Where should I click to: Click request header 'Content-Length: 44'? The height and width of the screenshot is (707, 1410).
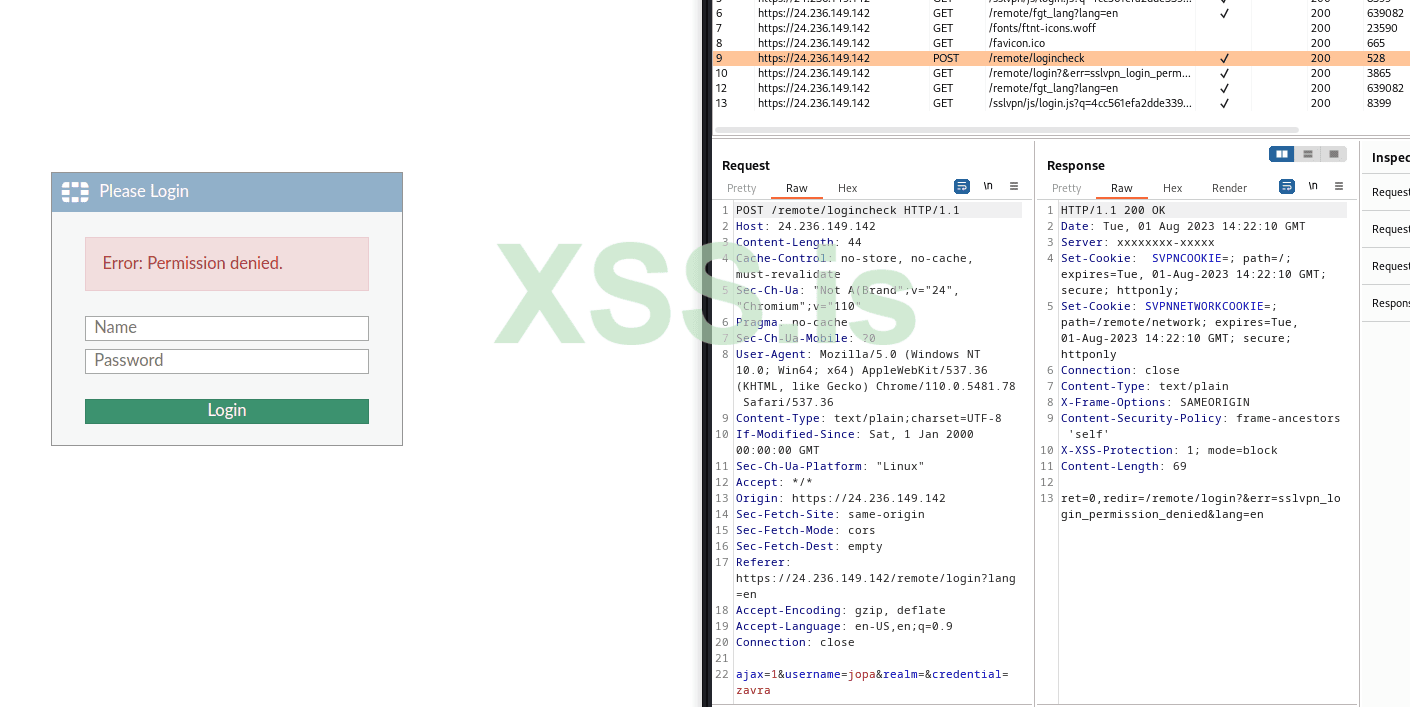click(x=798, y=242)
